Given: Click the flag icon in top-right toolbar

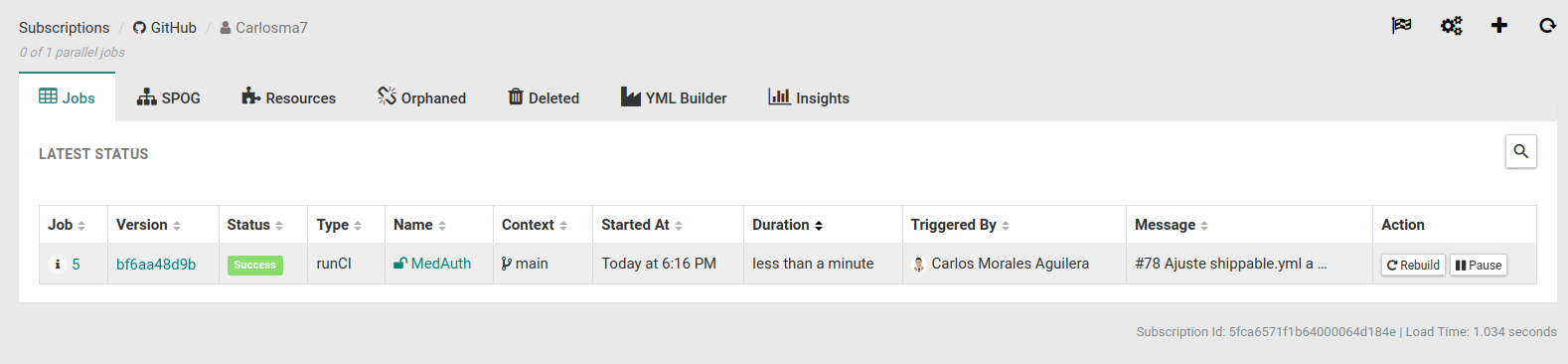Looking at the screenshot, I should (1401, 26).
